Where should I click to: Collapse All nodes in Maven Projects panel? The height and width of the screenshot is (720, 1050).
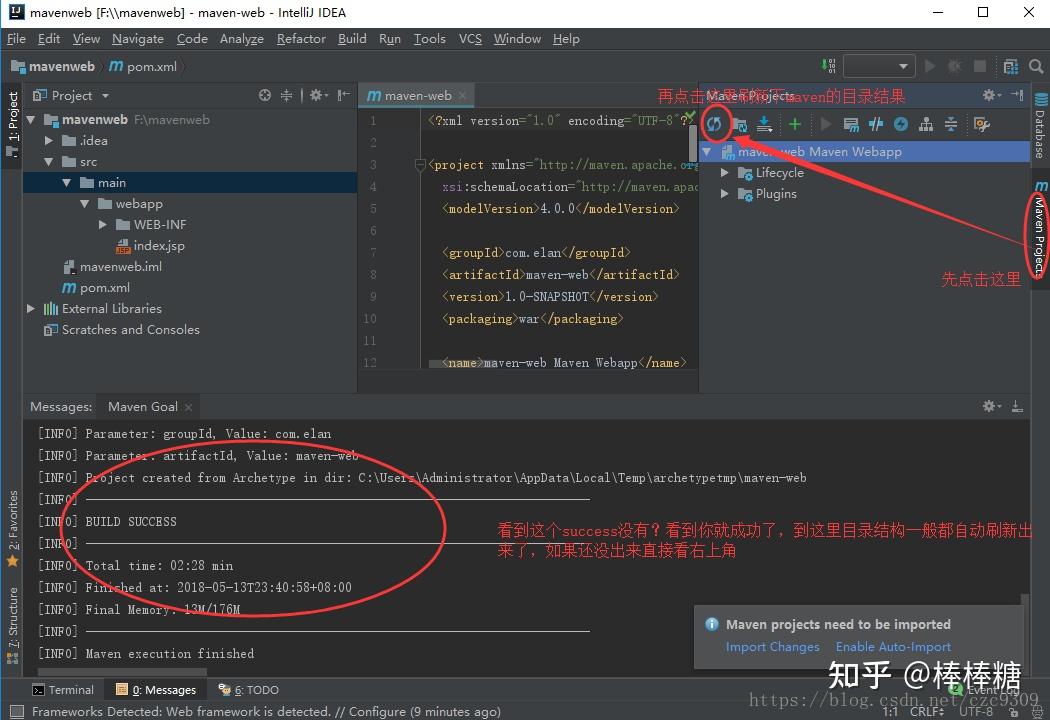[950, 124]
